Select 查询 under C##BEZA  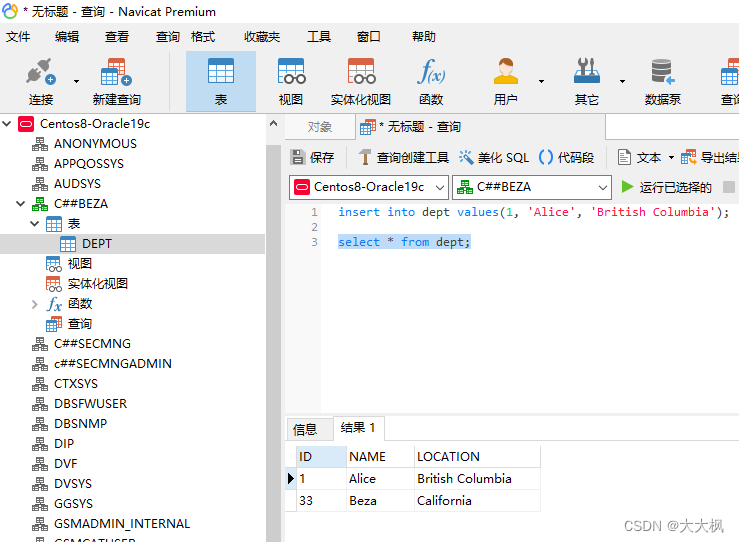79,324
